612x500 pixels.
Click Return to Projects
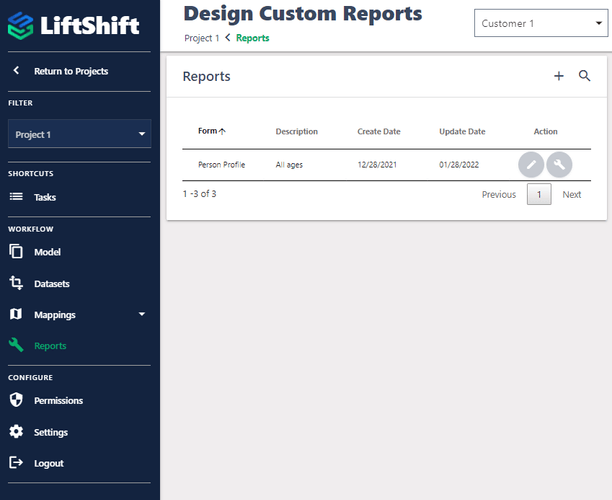pyautogui.click(x=70, y=71)
